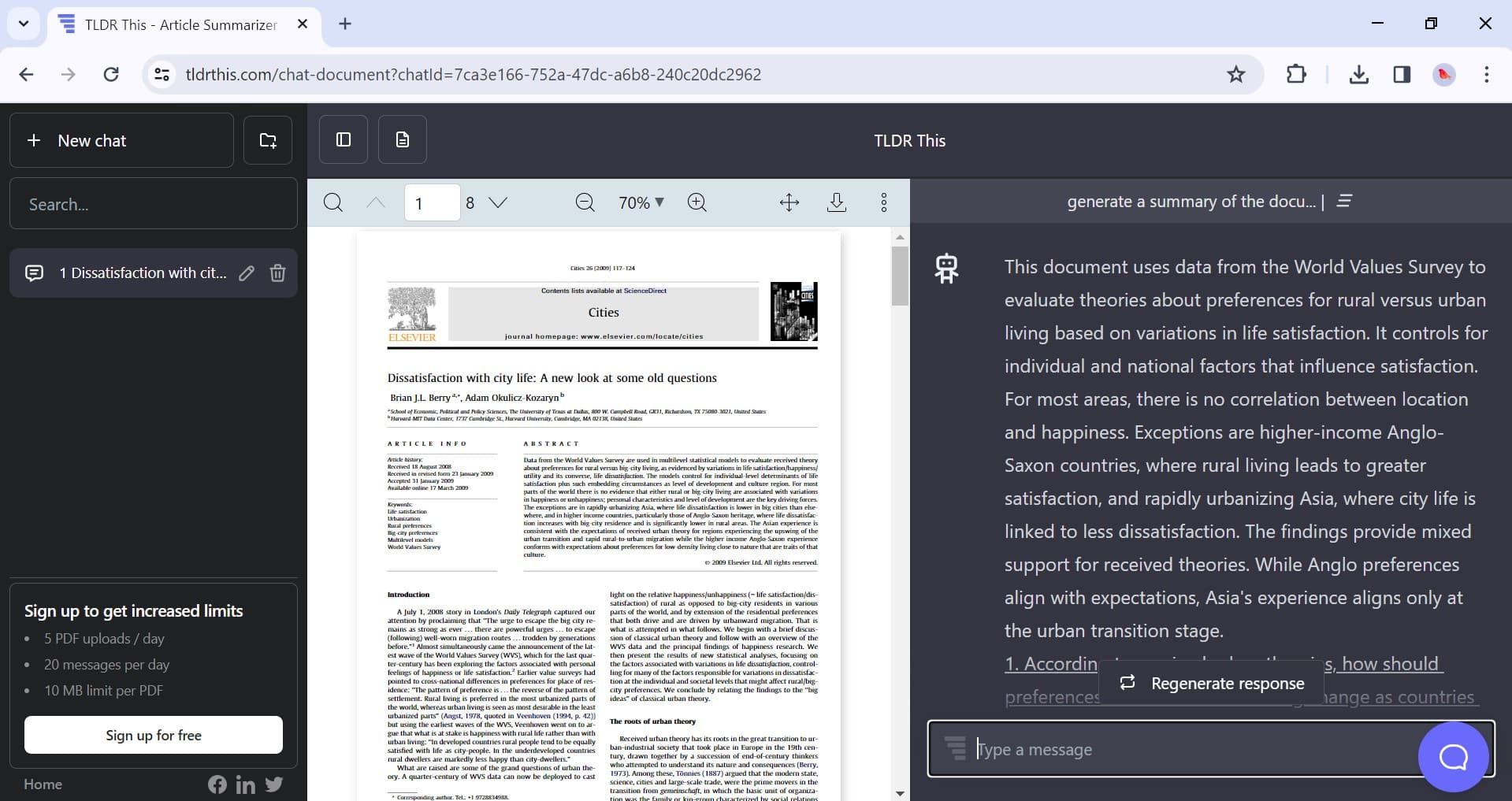Close the TLDR This tab
This screenshot has width=1512, height=801.
[x=302, y=24]
